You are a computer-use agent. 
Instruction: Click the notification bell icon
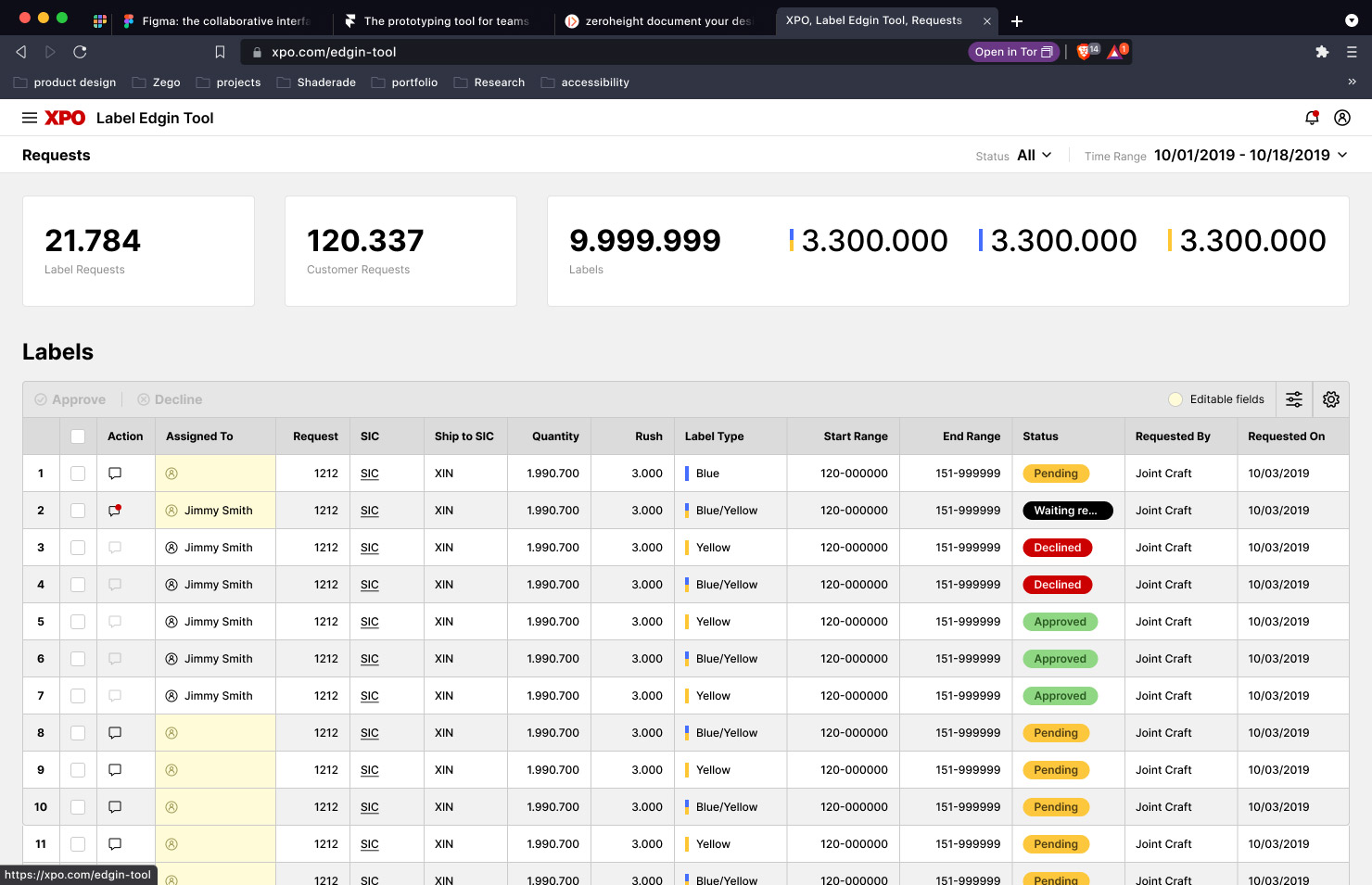(1312, 118)
